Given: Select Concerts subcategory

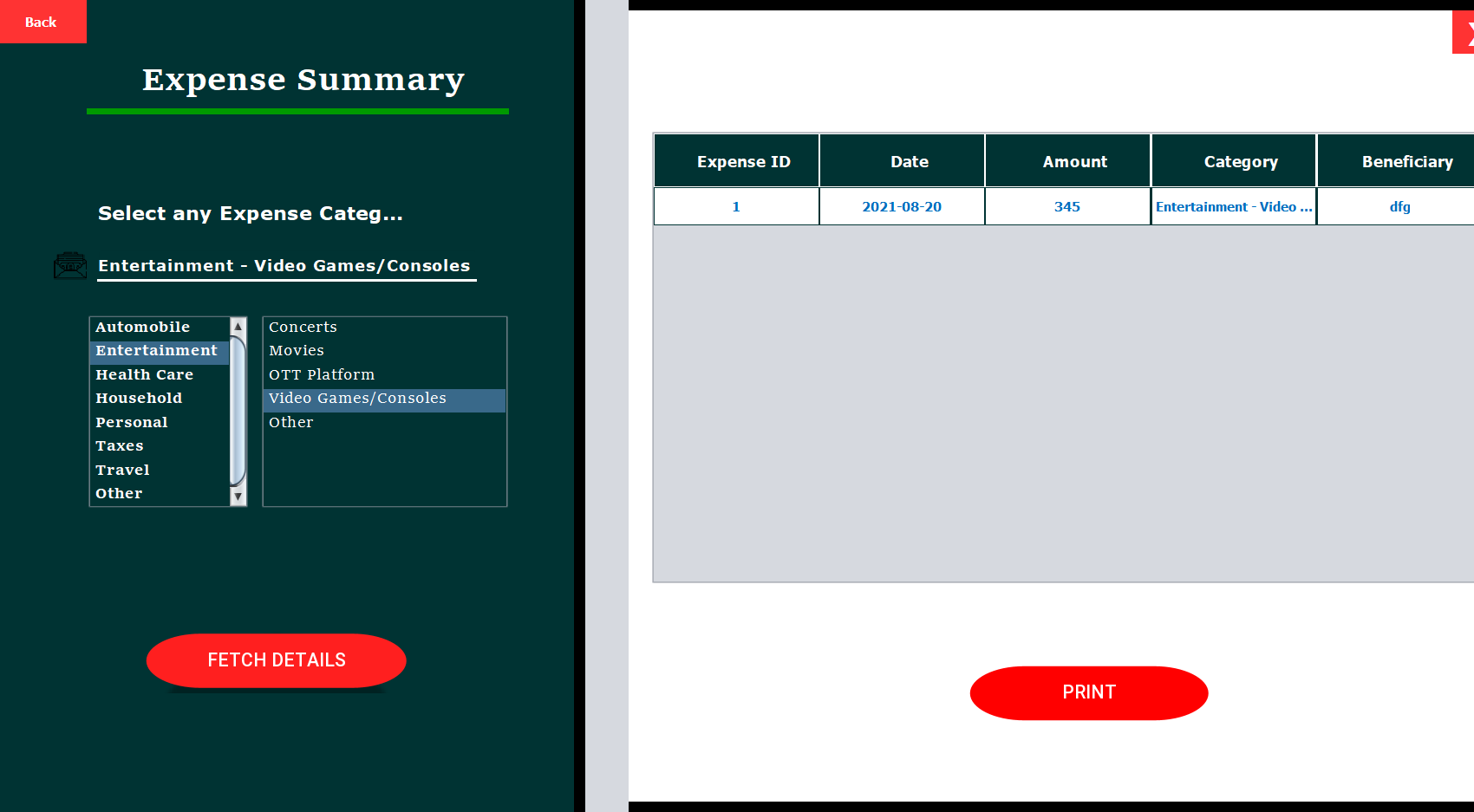Looking at the screenshot, I should pos(303,327).
